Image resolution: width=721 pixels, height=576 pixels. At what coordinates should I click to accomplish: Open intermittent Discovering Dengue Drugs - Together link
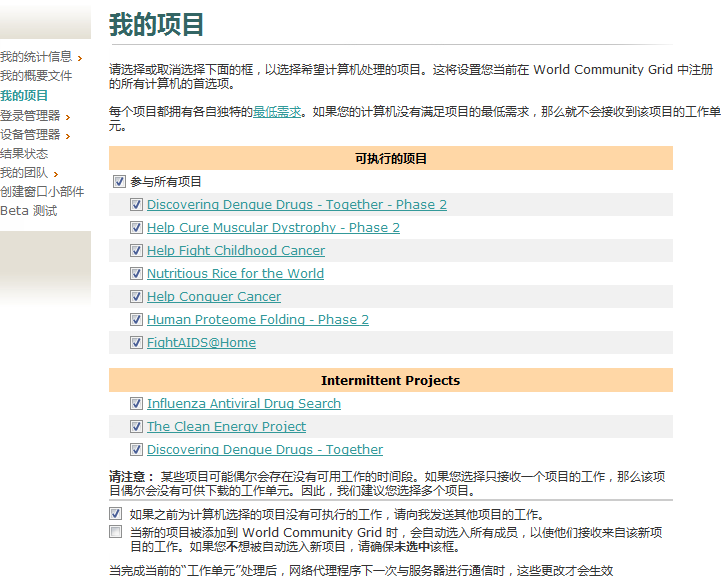[x=265, y=450]
